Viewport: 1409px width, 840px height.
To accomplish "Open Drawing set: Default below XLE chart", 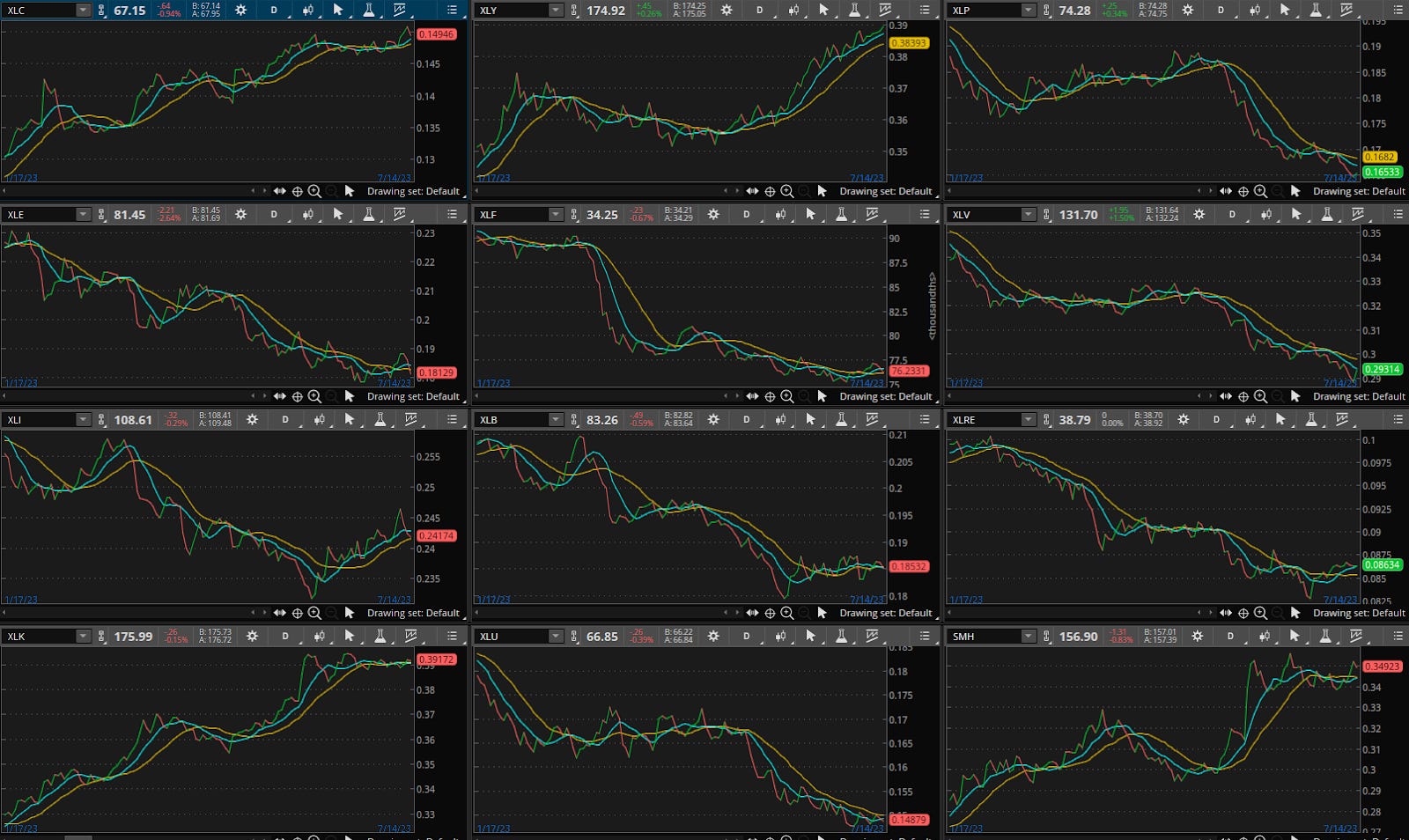I will point(413,396).
